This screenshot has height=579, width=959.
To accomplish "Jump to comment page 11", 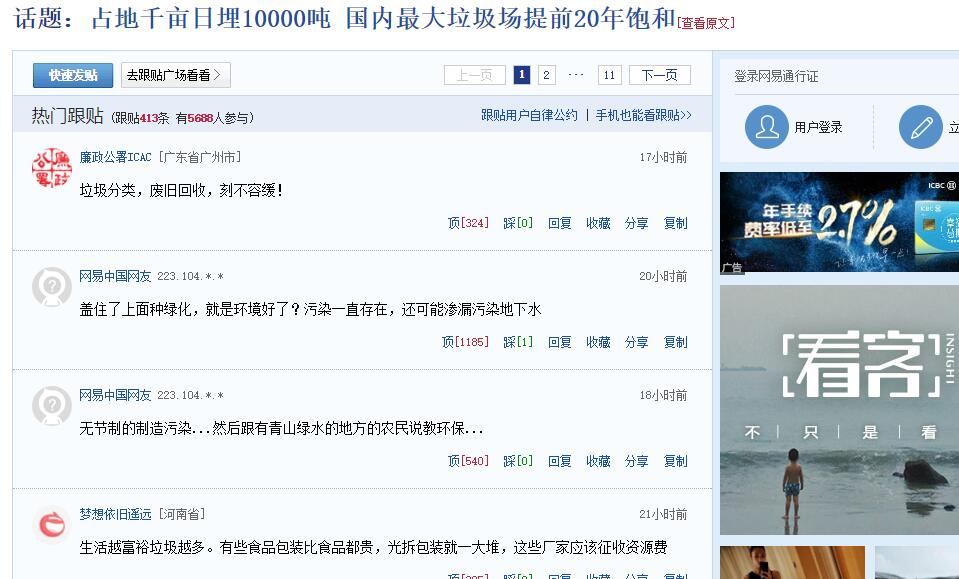I will pyautogui.click(x=609, y=75).
